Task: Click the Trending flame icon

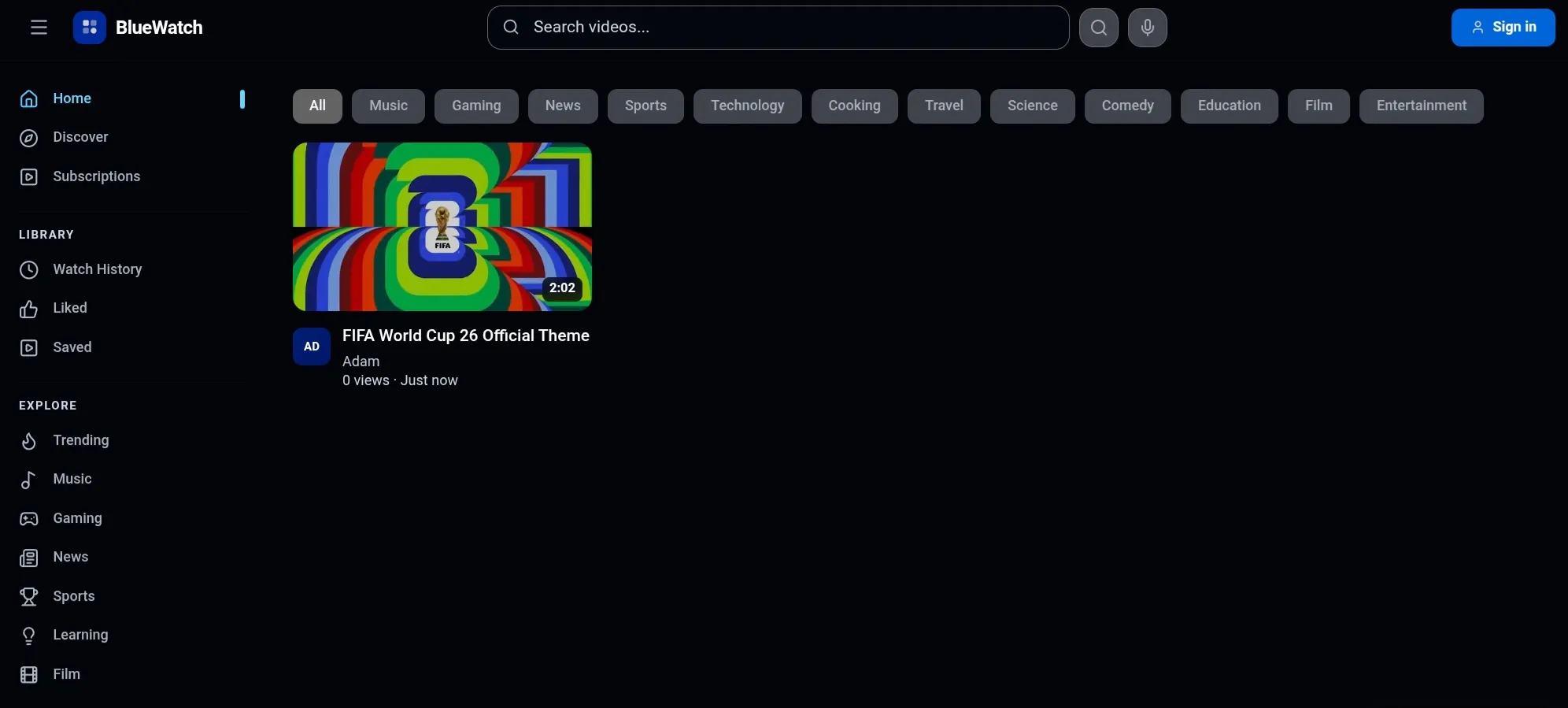Action: pyautogui.click(x=29, y=441)
